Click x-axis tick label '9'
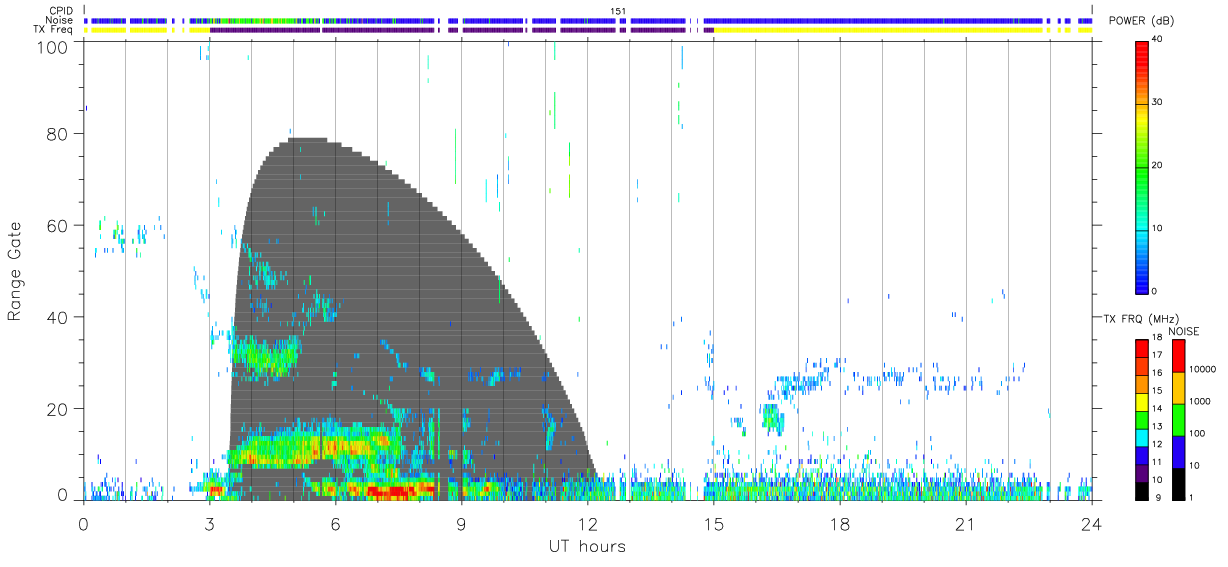The width and height of the screenshot is (1228, 567). [x=461, y=524]
